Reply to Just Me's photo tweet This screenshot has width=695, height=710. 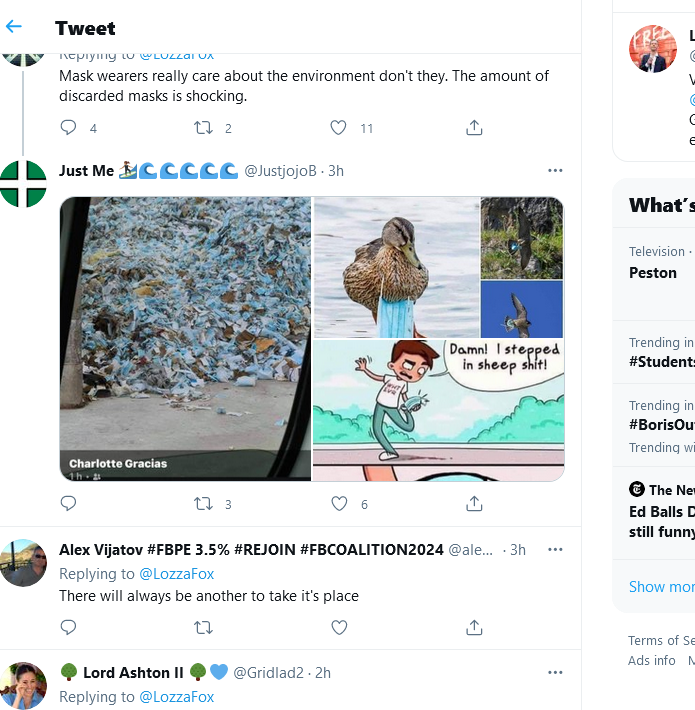[x=68, y=504]
